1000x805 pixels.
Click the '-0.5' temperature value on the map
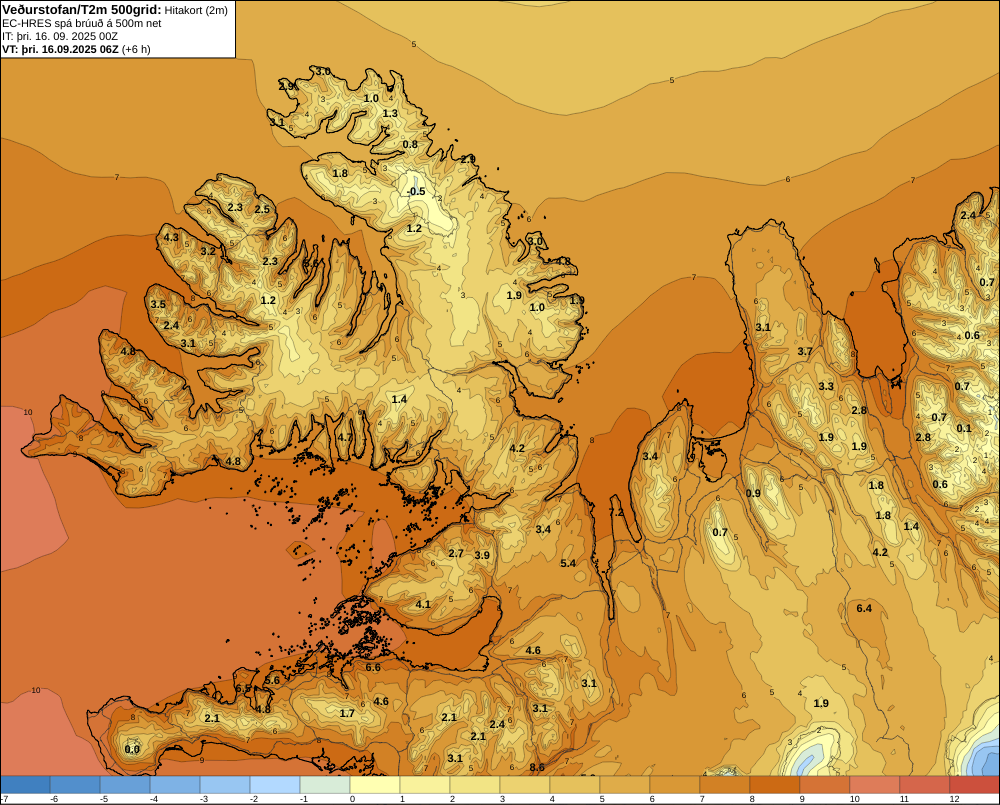(x=416, y=191)
